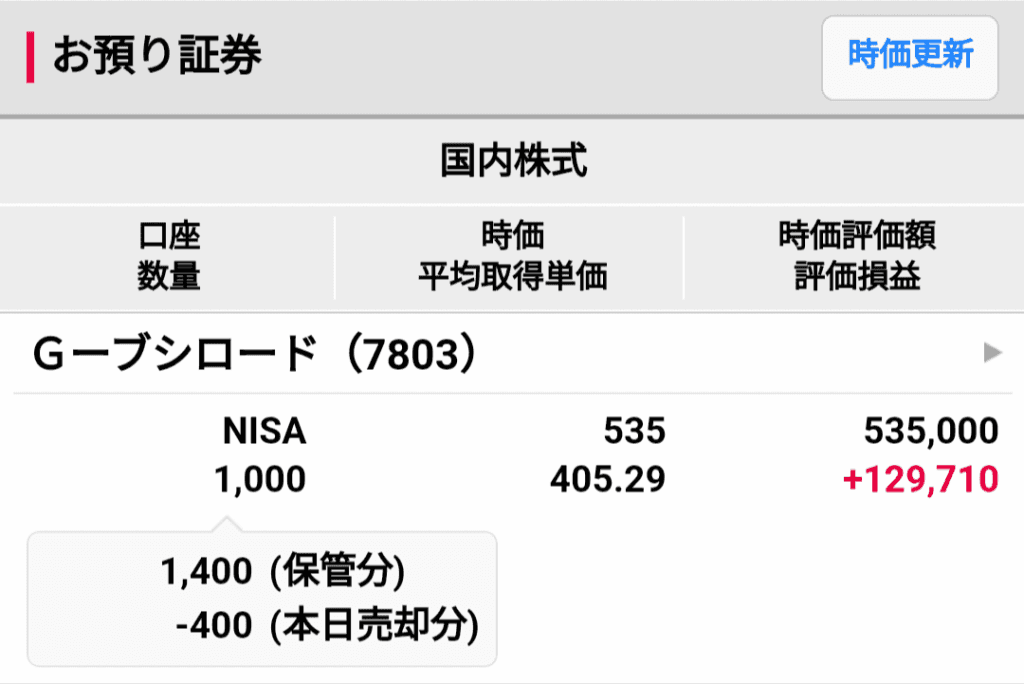Click the red +129,710 profit figure
The image size is (1024, 684).
(921, 480)
